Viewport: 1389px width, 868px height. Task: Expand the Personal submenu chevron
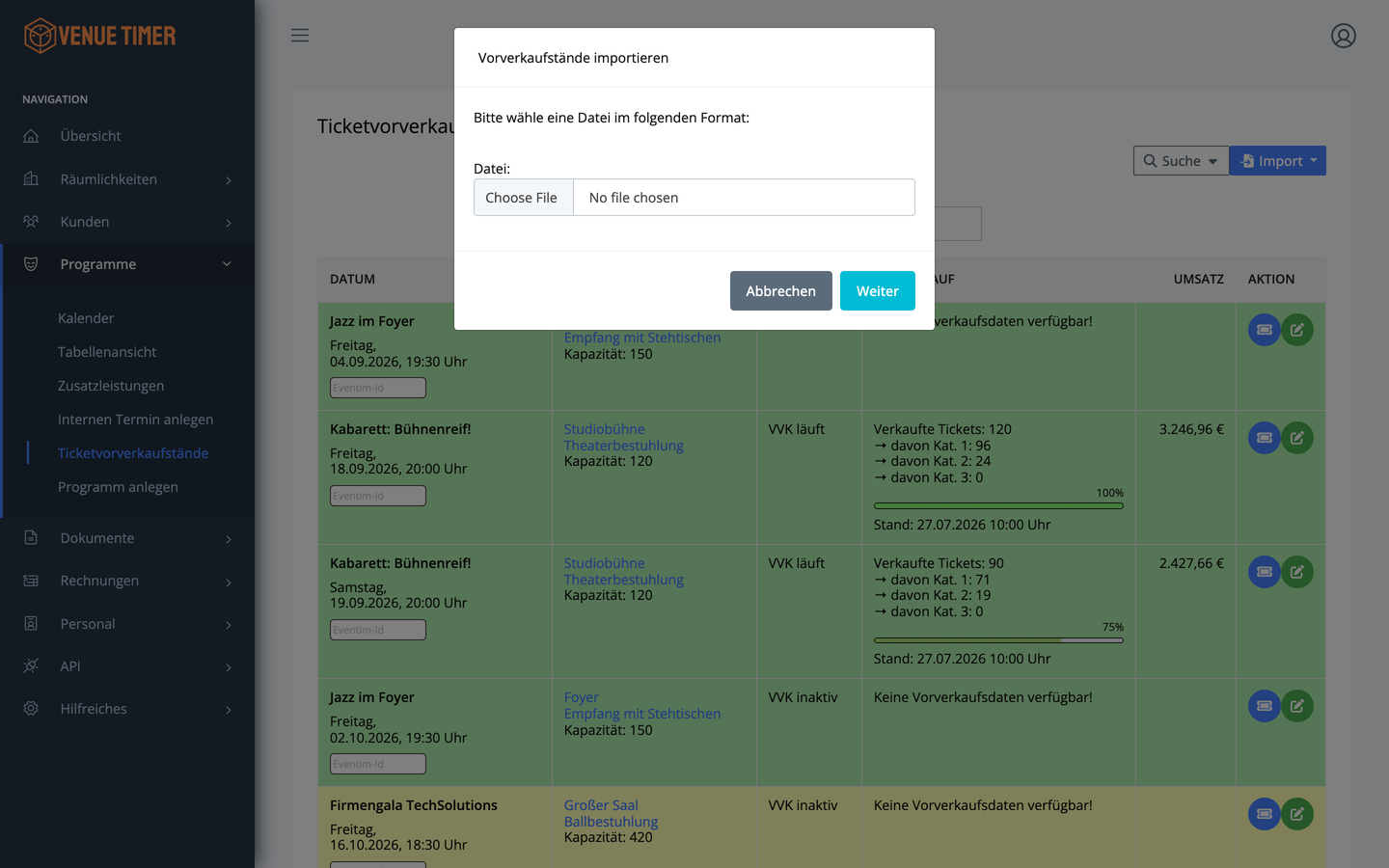tap(229, 625)
